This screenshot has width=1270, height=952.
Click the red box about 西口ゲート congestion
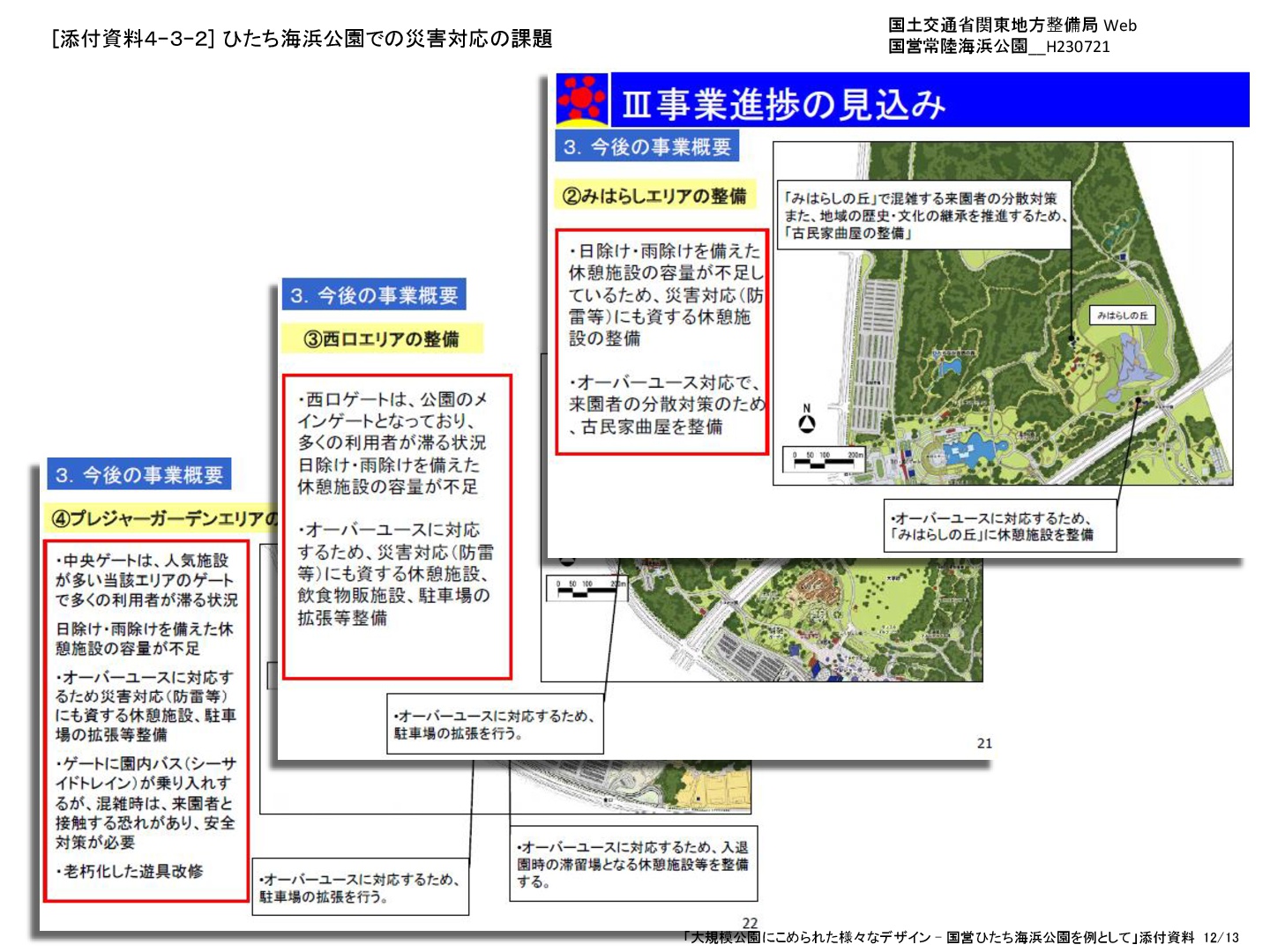tap(397, 526)
